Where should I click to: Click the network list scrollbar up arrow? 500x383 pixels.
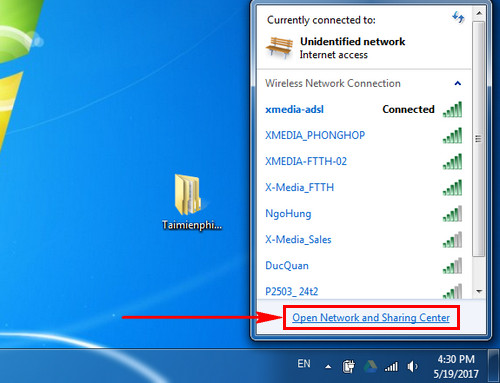pos(479,13)
